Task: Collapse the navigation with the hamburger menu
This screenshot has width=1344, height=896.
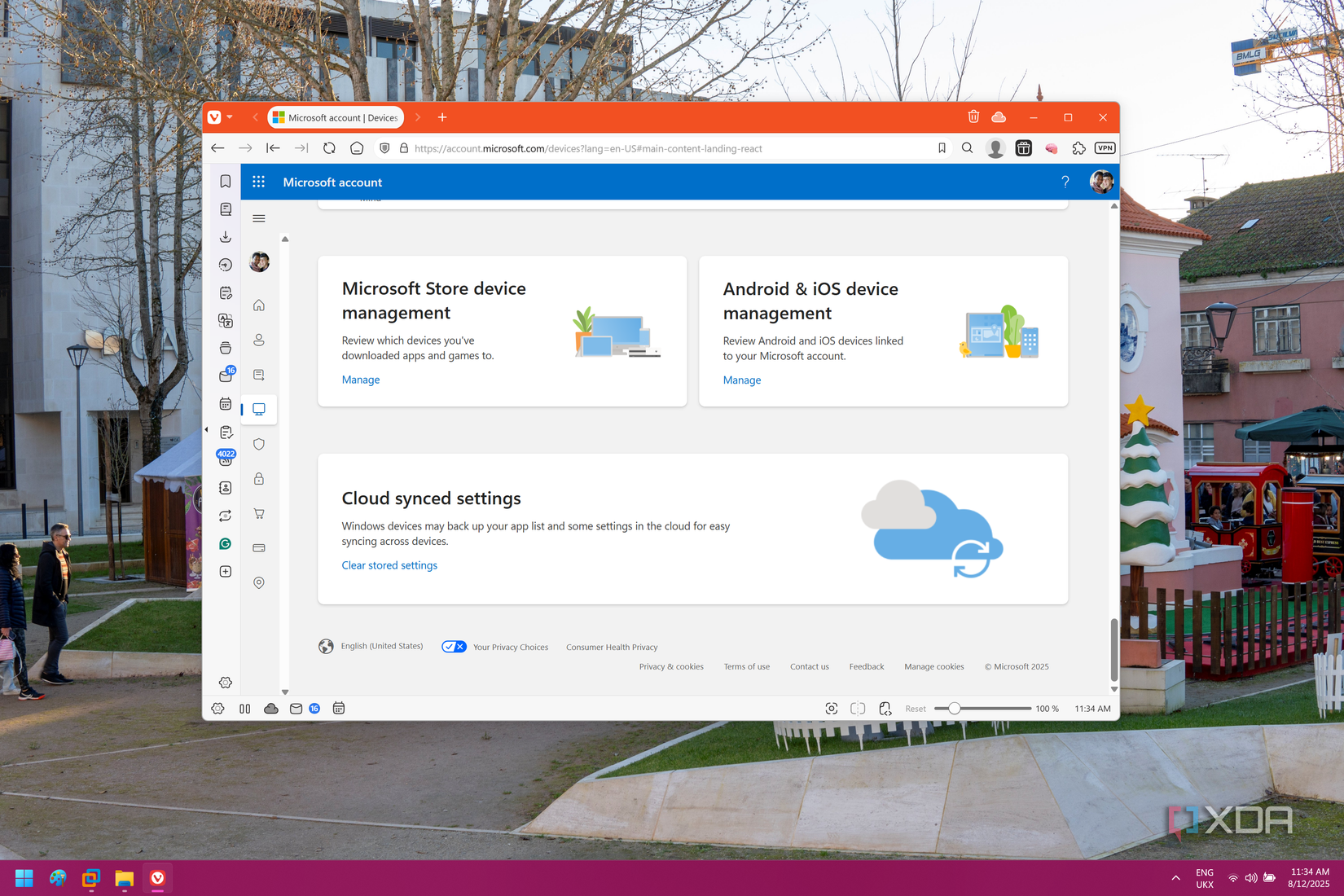Action: pyautogui.click(x=258, y=218)
